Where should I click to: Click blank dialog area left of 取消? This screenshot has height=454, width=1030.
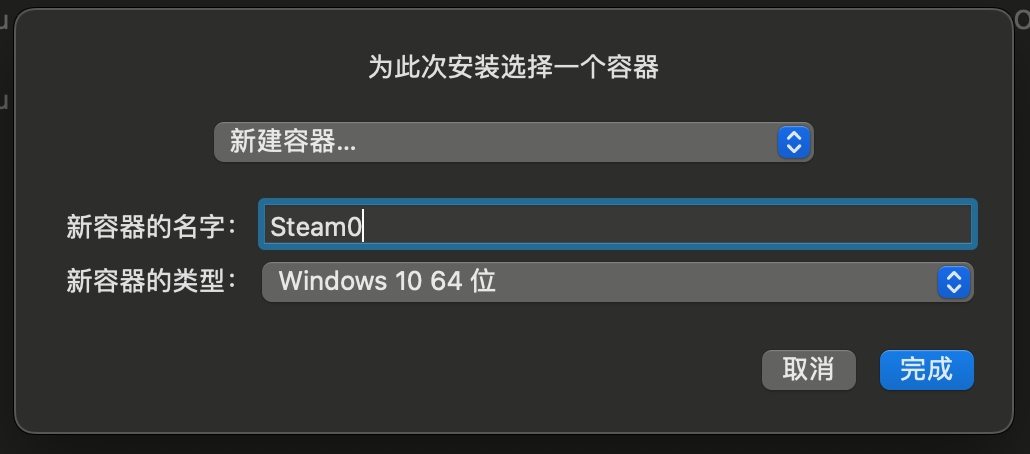[x=400, y=370]
